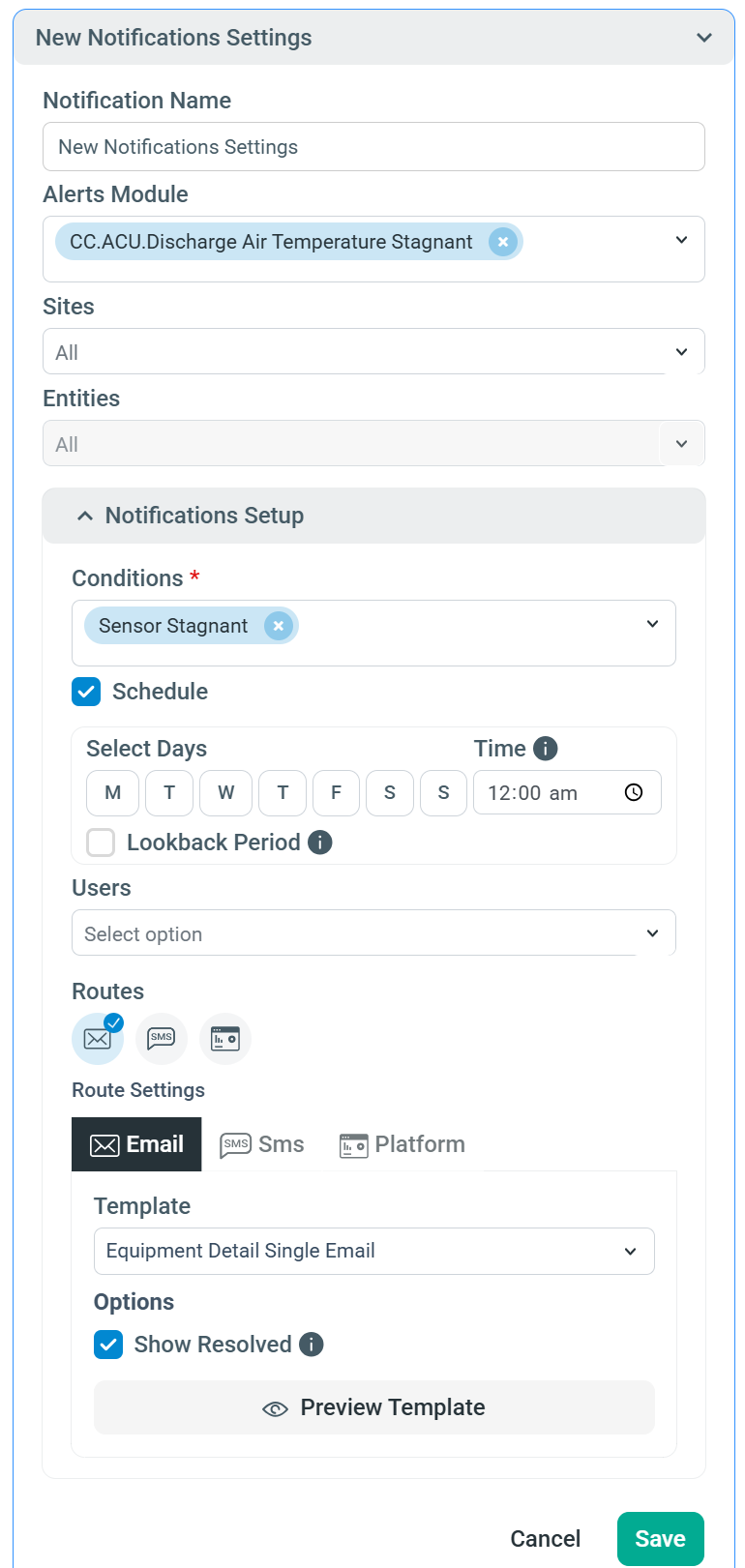Collapse the Notifications Setup section
The height and width of the screenshot is (1568, 745).
pyautogui.click(x=85, y=516)
